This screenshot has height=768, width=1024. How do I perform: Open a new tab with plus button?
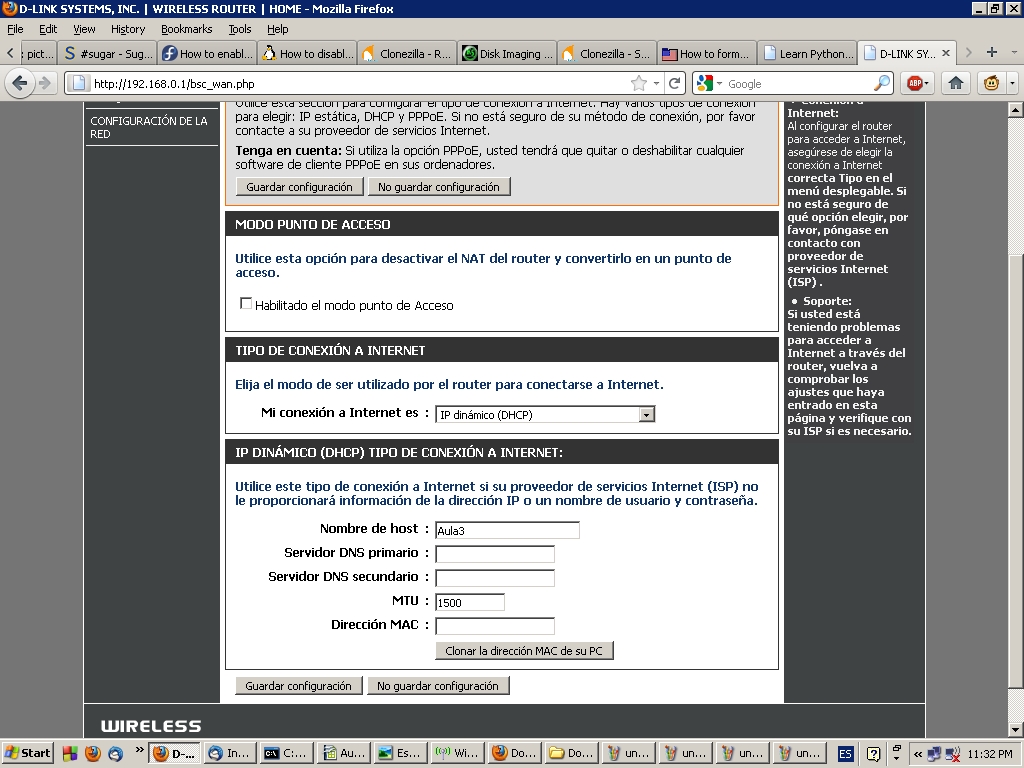pyautogui.click(x=992, y=52)
